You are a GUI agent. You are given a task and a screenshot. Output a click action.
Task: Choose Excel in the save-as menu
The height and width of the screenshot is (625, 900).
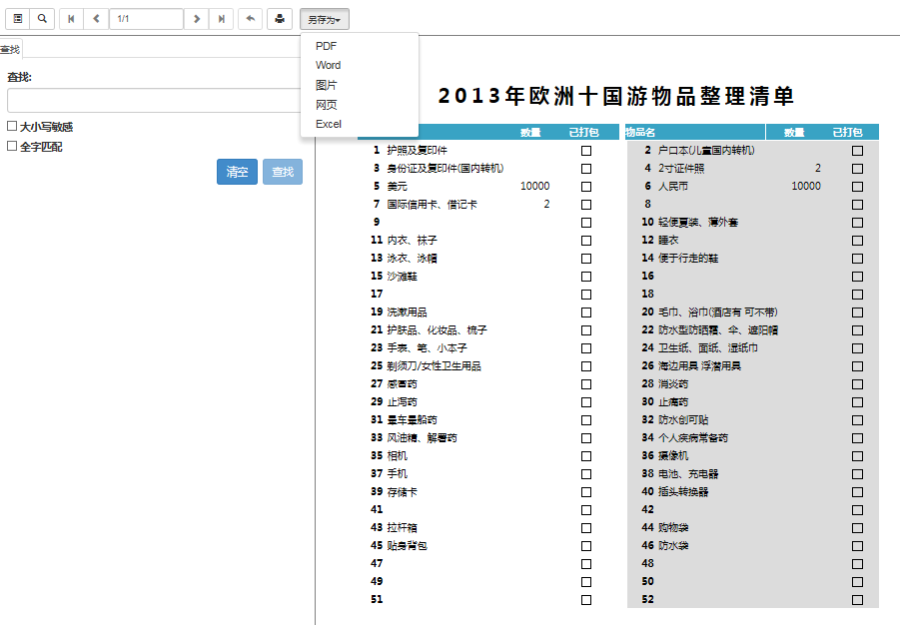coord(328,124)
